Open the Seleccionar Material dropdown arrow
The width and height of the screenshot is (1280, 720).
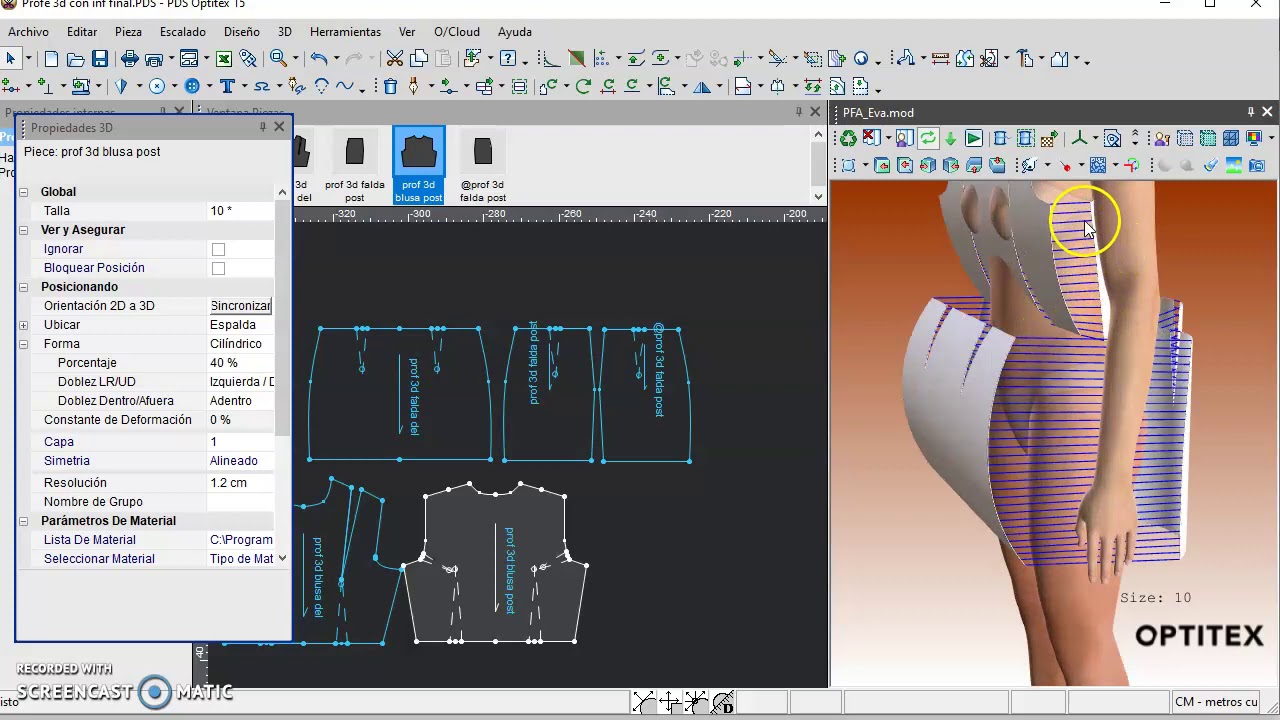282,559
